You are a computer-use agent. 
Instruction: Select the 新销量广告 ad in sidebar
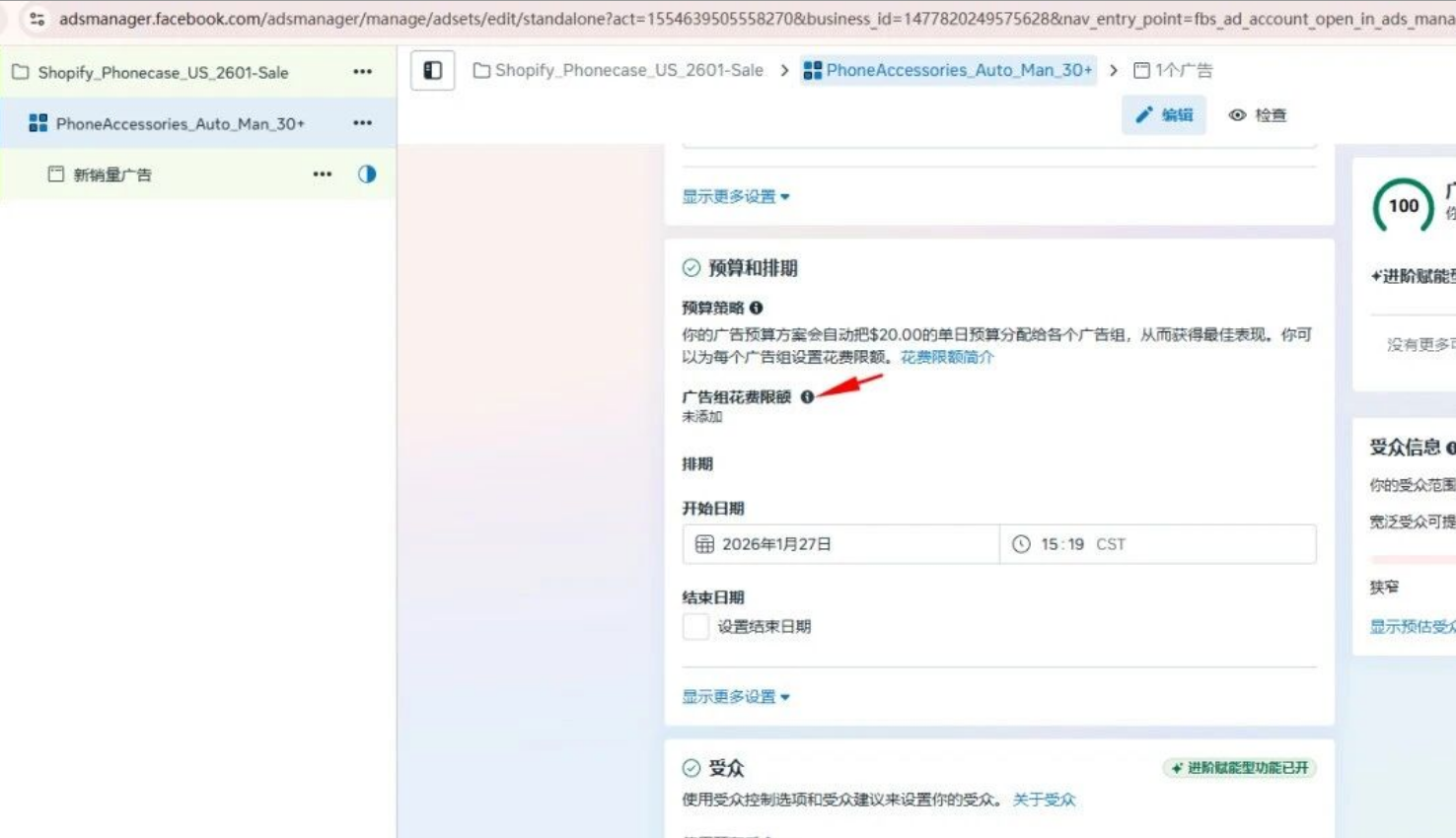tap(112, 175)
